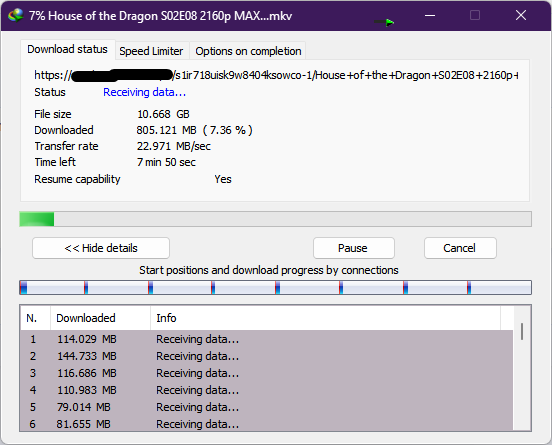552x445 pixels.
Task: Select the connection row showing 110.983 MB
Action: 266,390
